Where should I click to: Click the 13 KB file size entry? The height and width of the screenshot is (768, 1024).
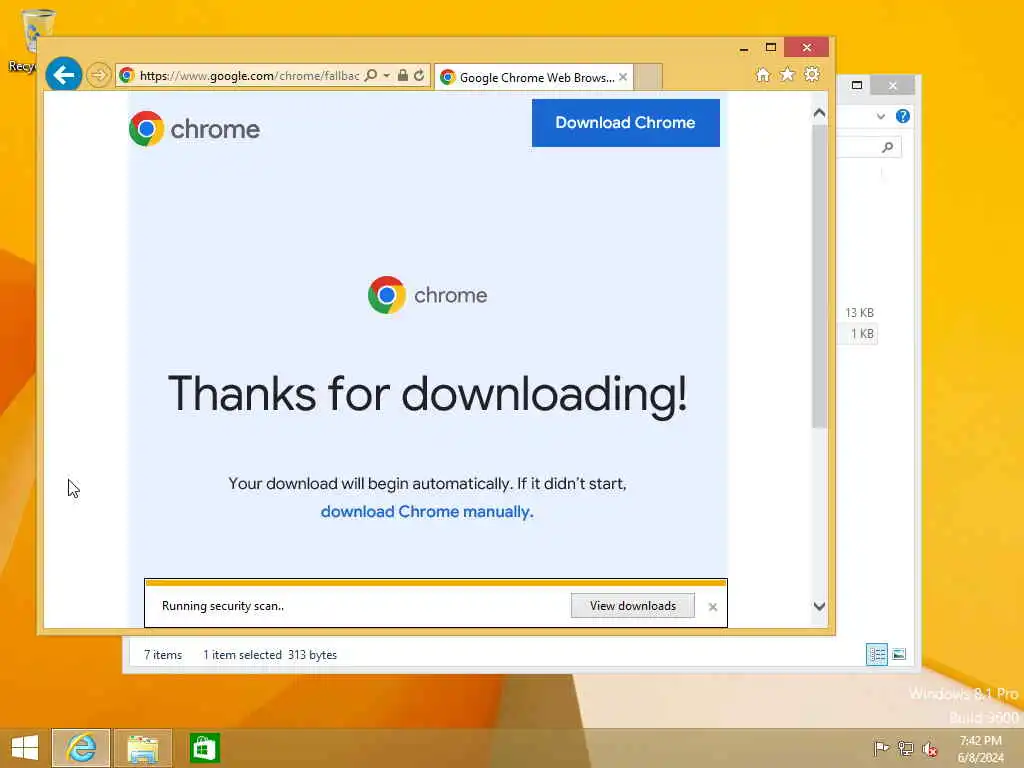pyautogui.click(x=859, y=313)
